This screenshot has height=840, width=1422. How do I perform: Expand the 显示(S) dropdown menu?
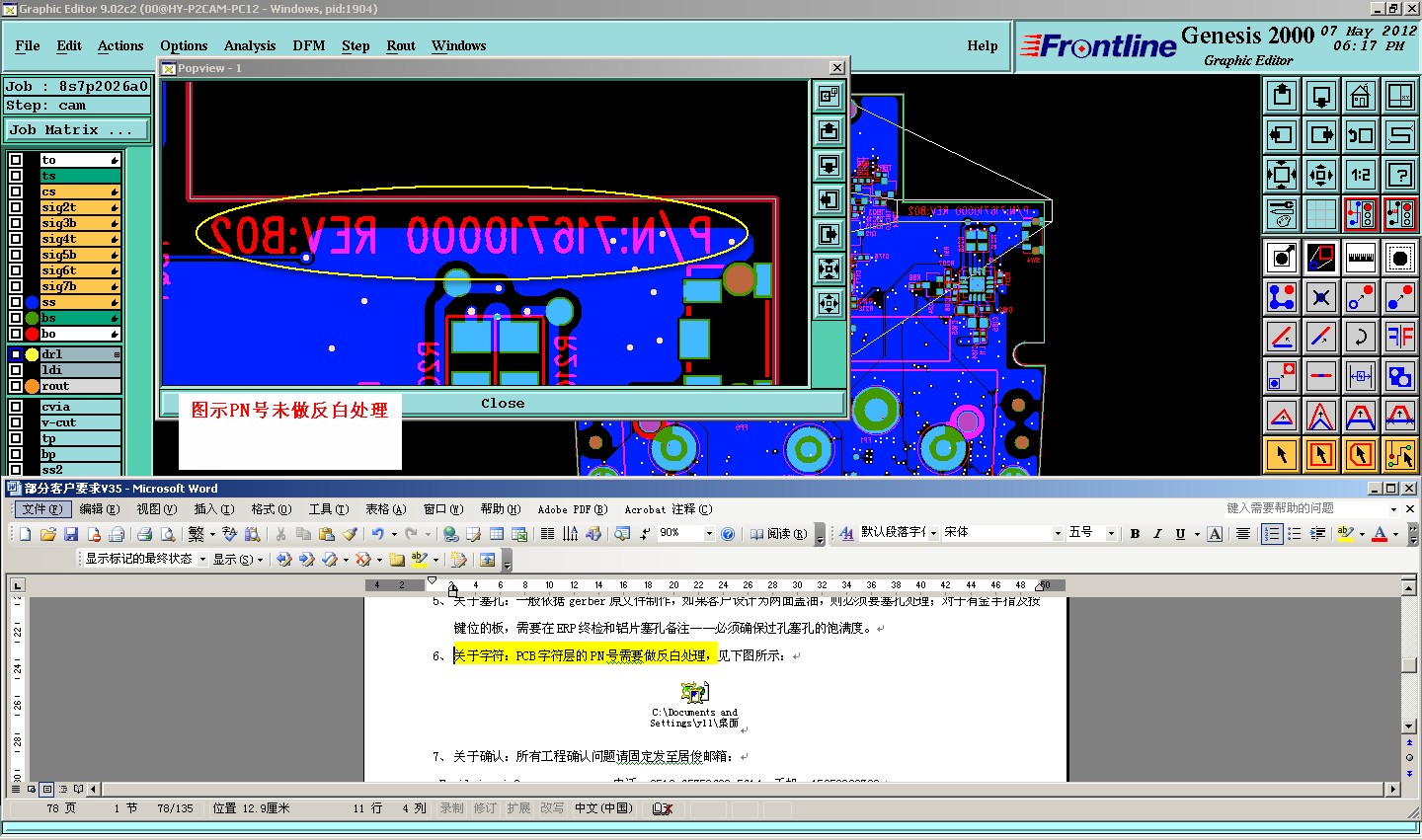[238, 560]
